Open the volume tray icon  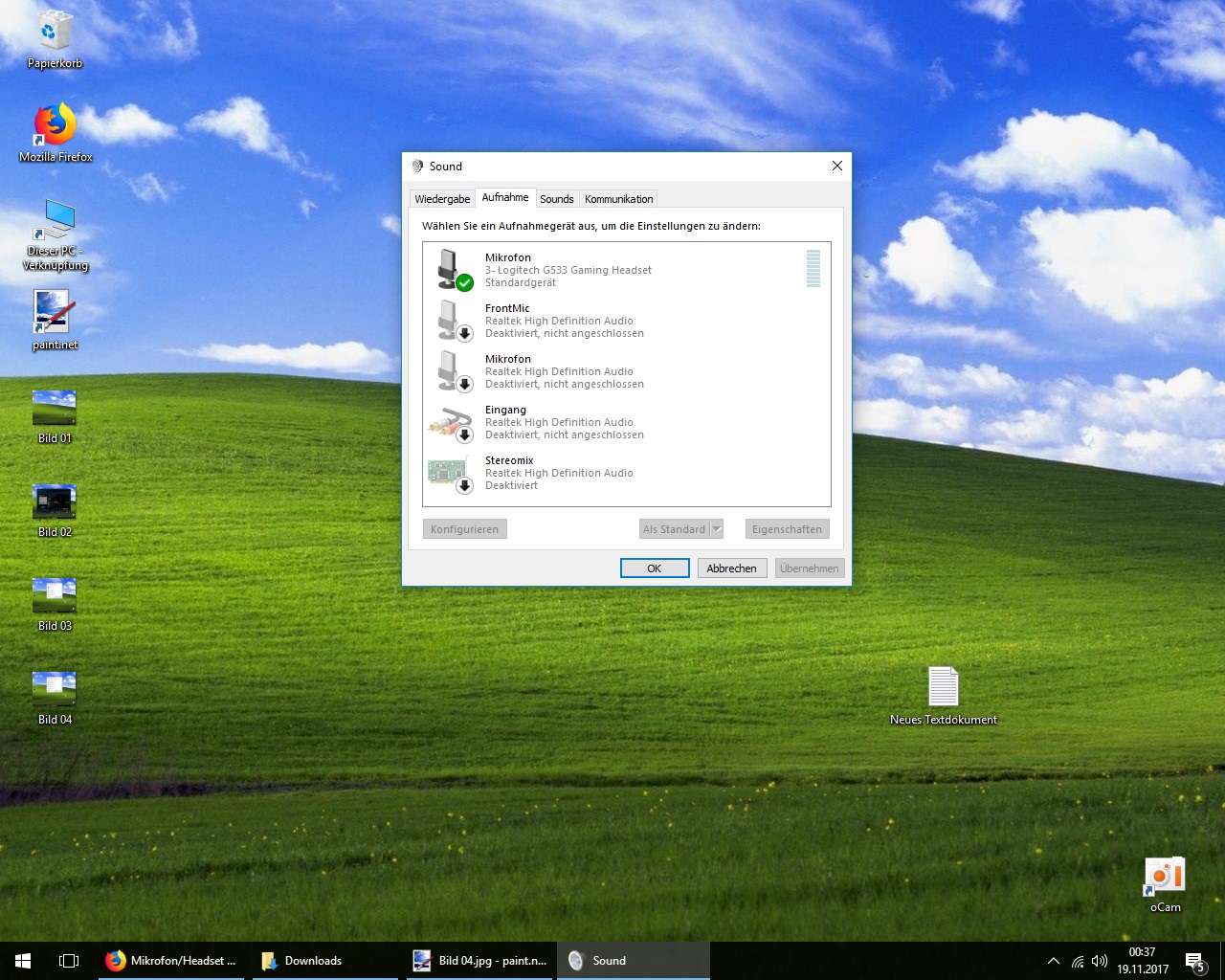[x=1100, y=961]
